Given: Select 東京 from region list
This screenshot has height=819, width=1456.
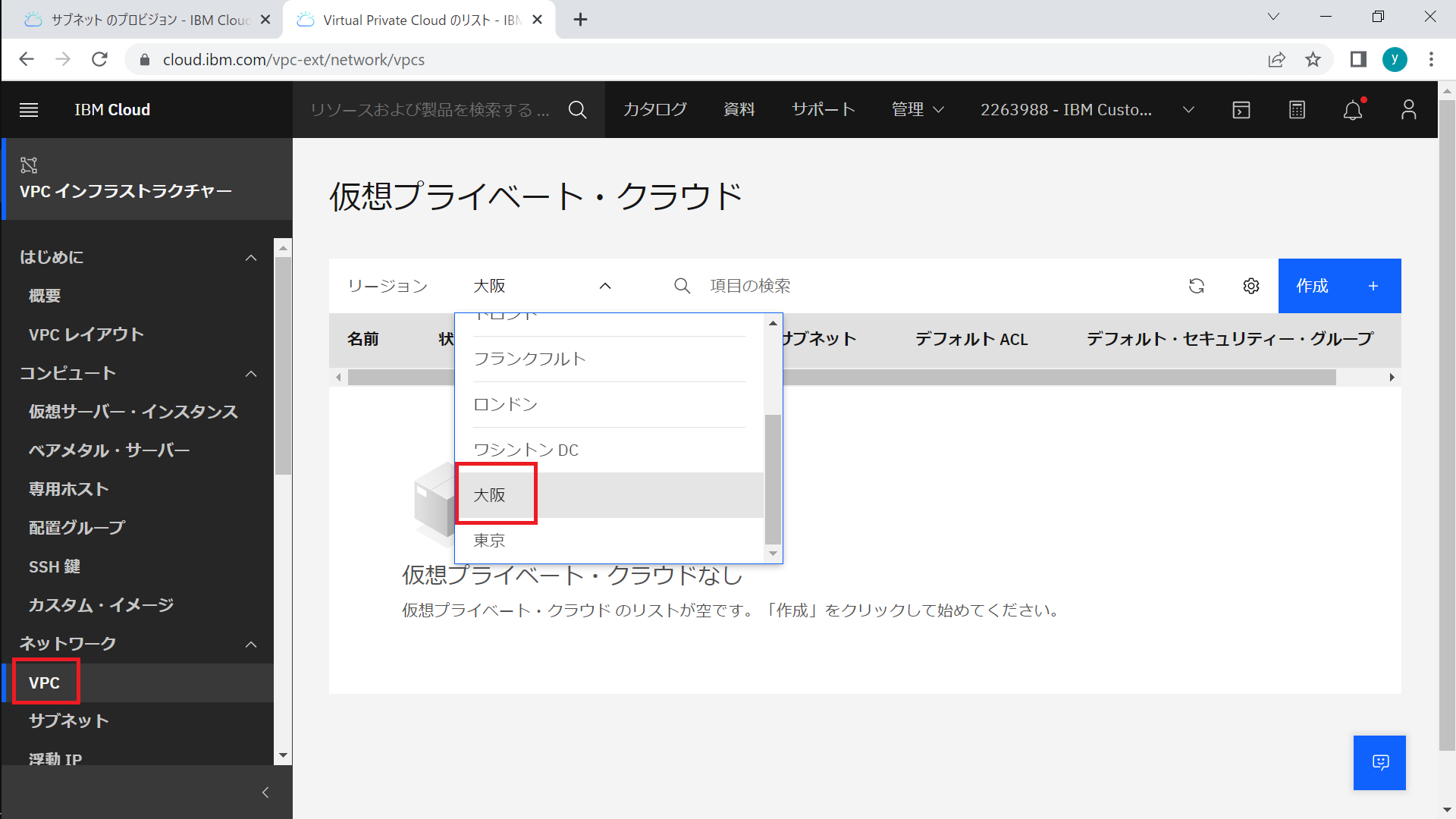Looking at the screenshot, I should [490, 541].
